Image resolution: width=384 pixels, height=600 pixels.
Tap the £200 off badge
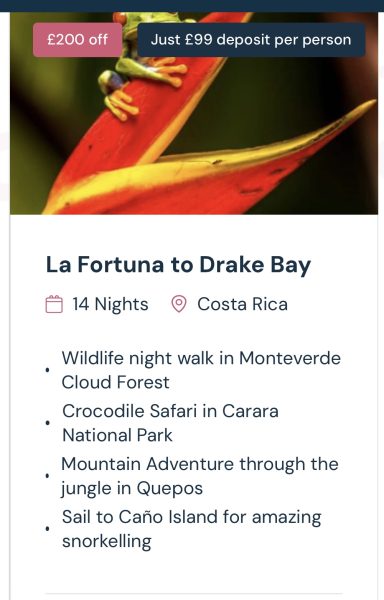coord(77,40)
